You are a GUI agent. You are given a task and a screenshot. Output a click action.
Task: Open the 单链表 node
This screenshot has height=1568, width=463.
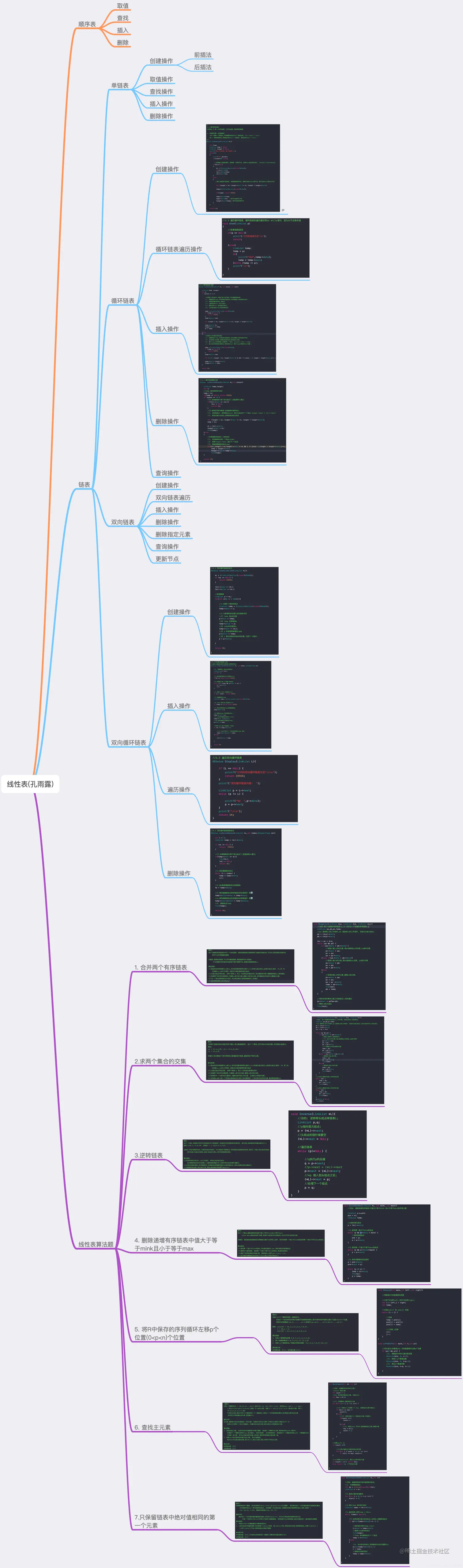[x=120, y=85]
